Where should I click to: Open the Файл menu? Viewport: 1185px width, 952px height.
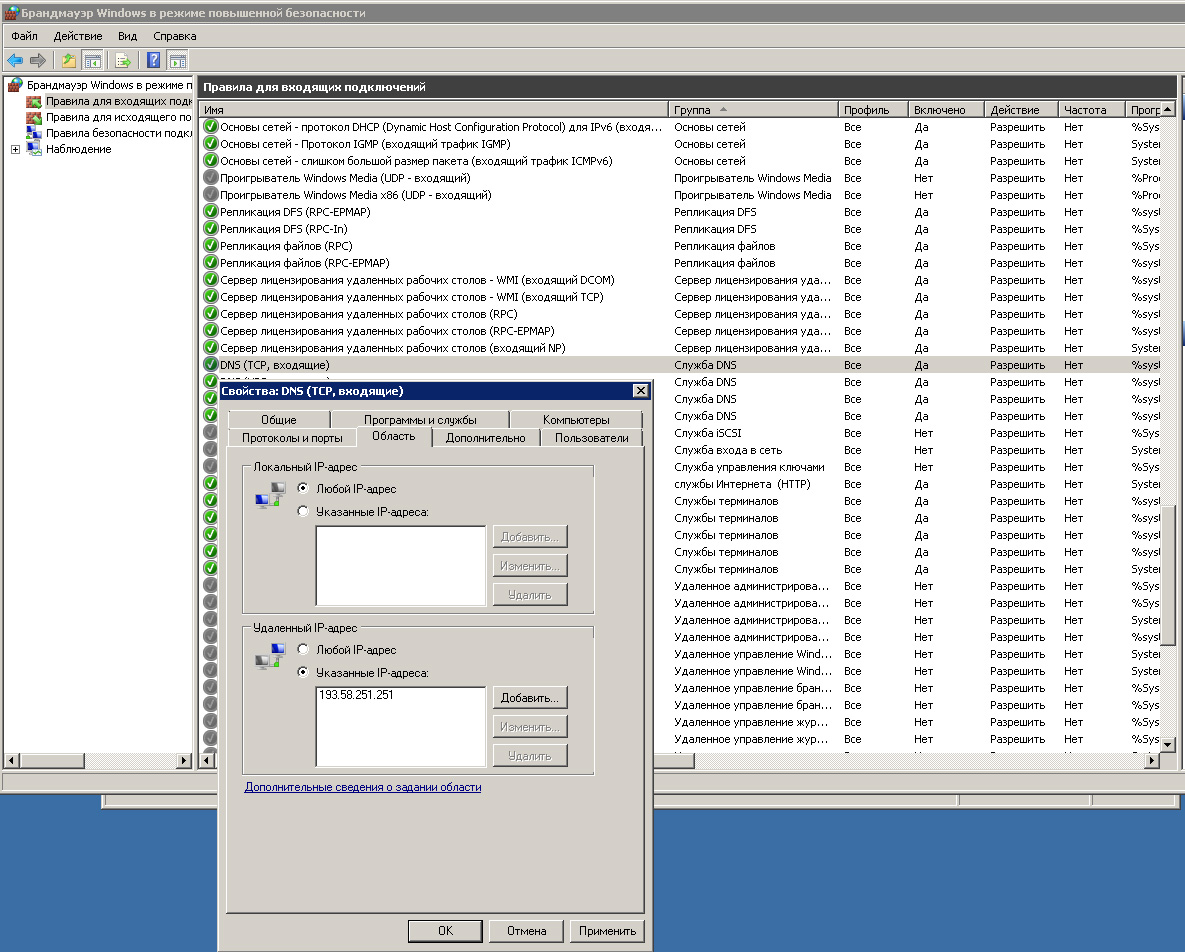coord(24,36)
